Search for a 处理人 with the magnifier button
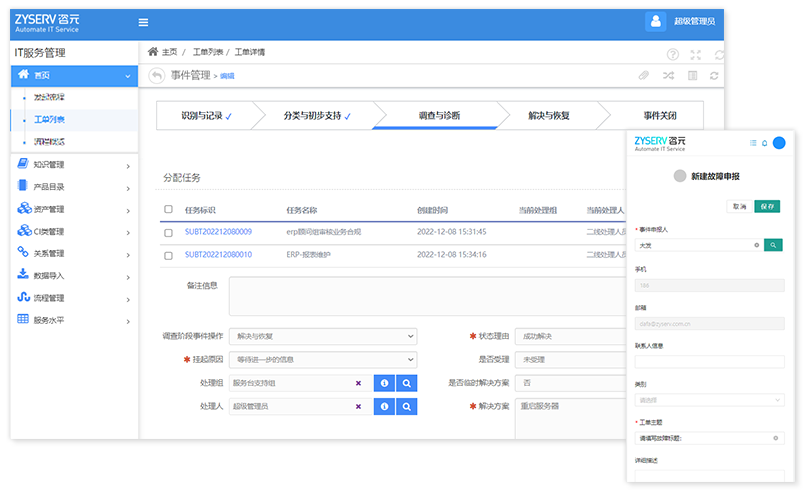Screen dimensions: 808x495 coord(407,406)
